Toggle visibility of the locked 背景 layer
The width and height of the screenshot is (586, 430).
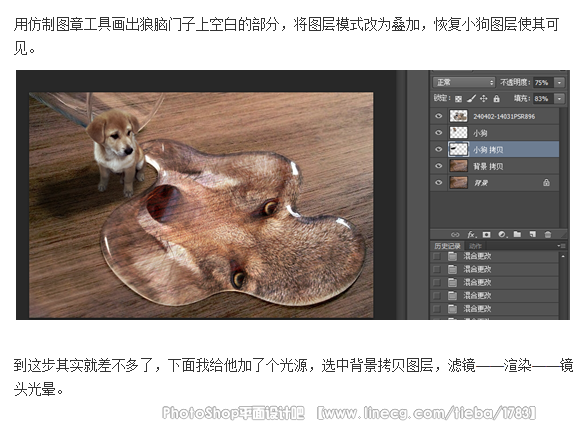click(439, 183)
